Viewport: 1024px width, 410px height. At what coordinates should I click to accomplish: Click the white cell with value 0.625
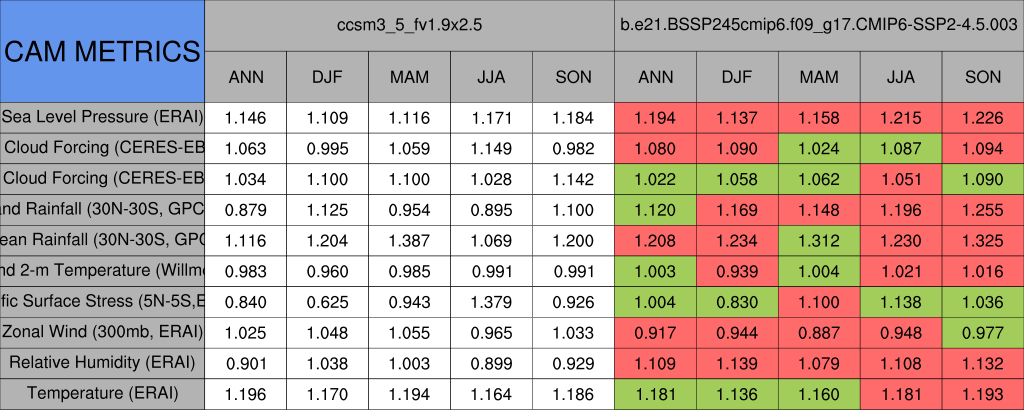(x=327, y=301)
